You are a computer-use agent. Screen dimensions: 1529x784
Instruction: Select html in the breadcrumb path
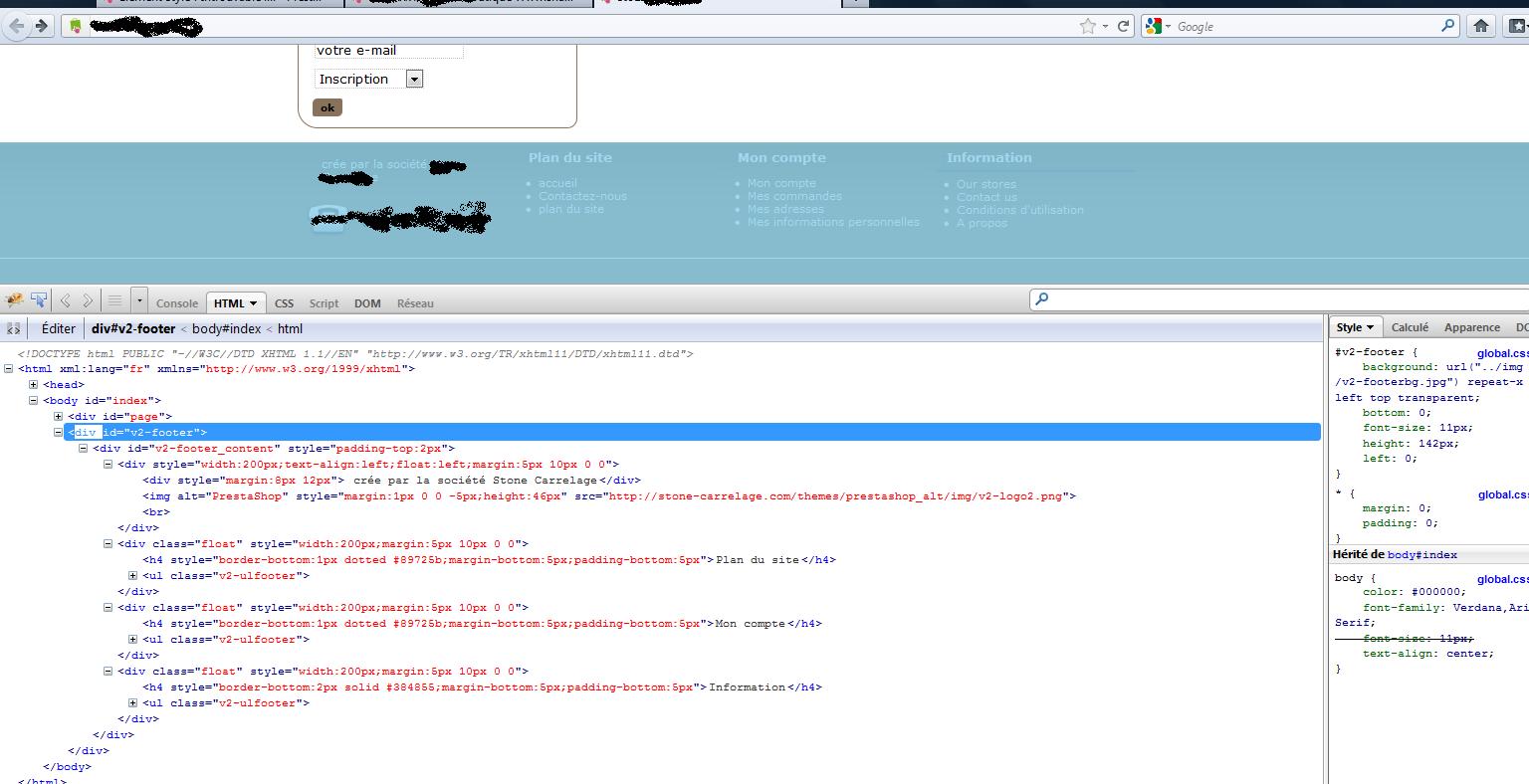click(290, 328)
